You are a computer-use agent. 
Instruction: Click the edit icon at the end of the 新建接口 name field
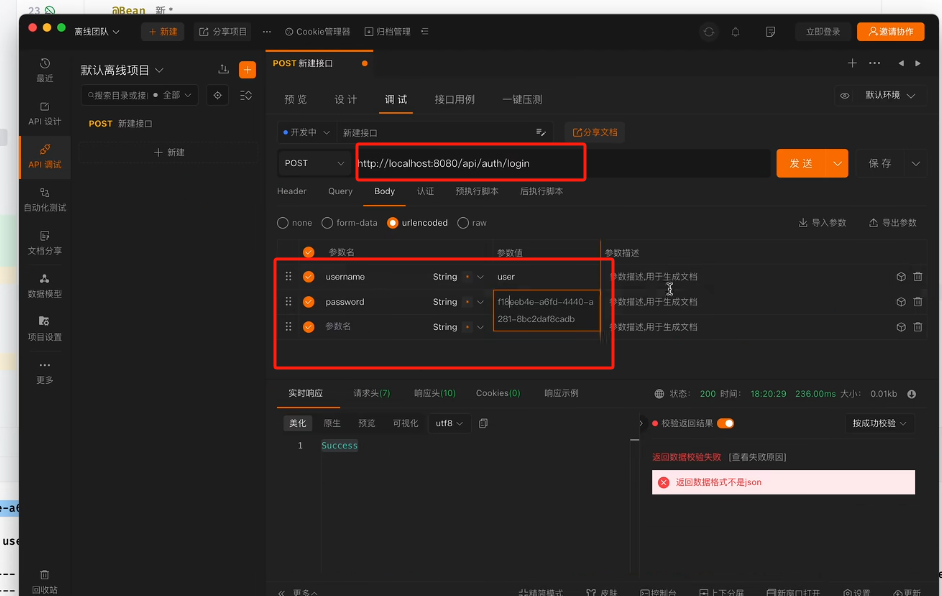[541, 132]
